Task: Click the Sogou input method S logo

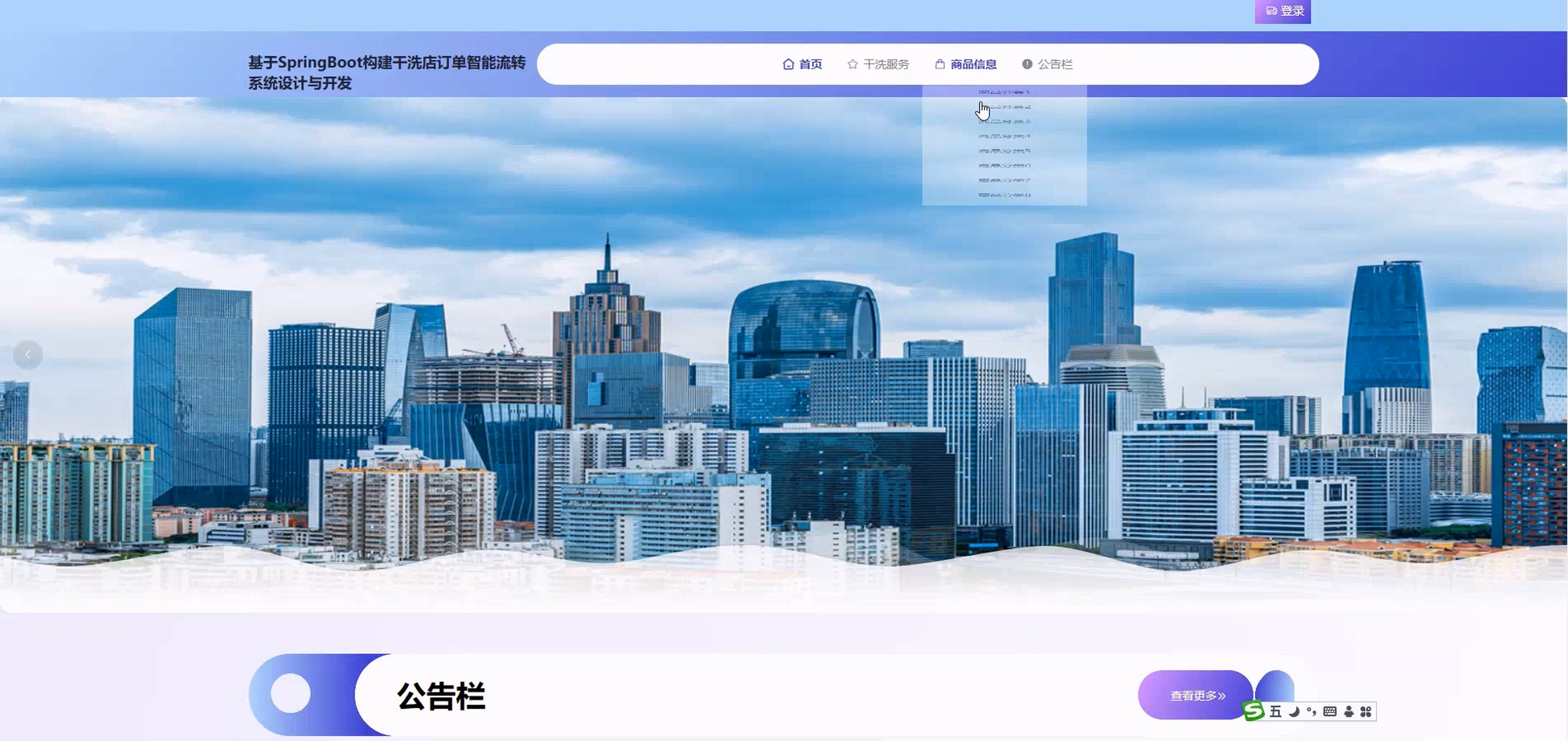Action: tap(1253, 710)
